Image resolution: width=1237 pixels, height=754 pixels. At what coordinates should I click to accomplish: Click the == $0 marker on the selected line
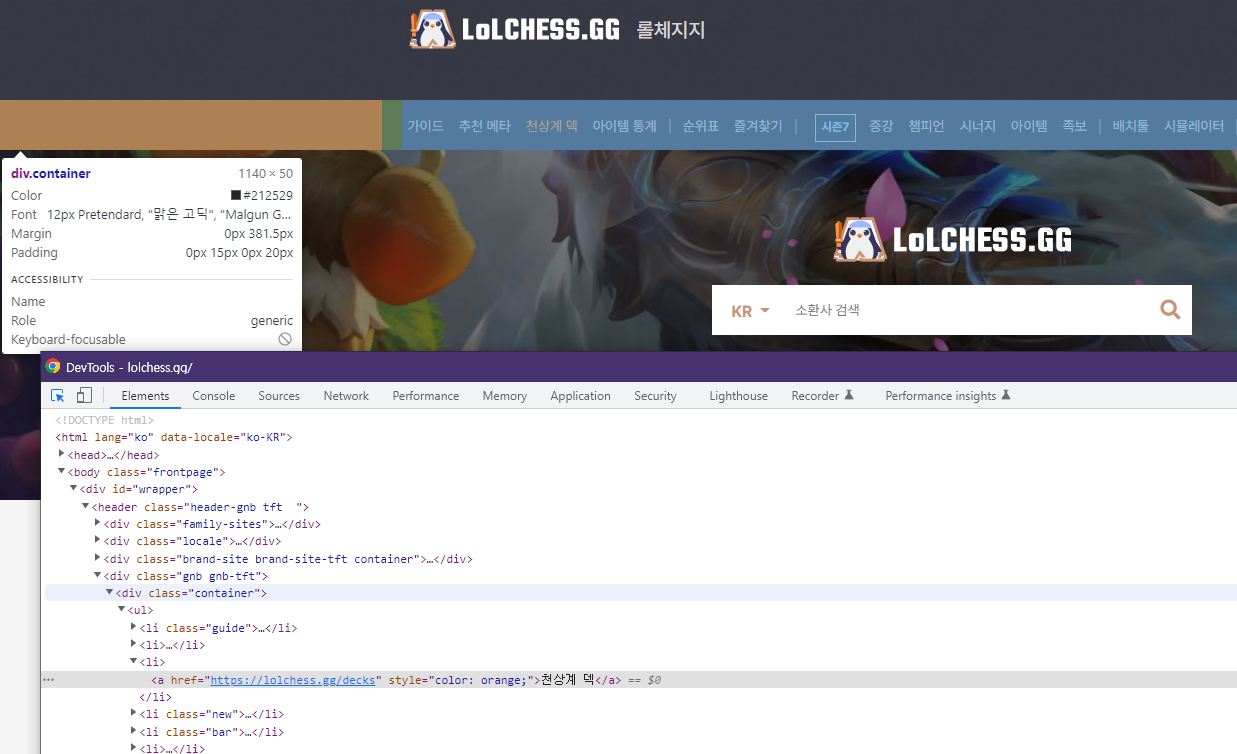point(644,680)
